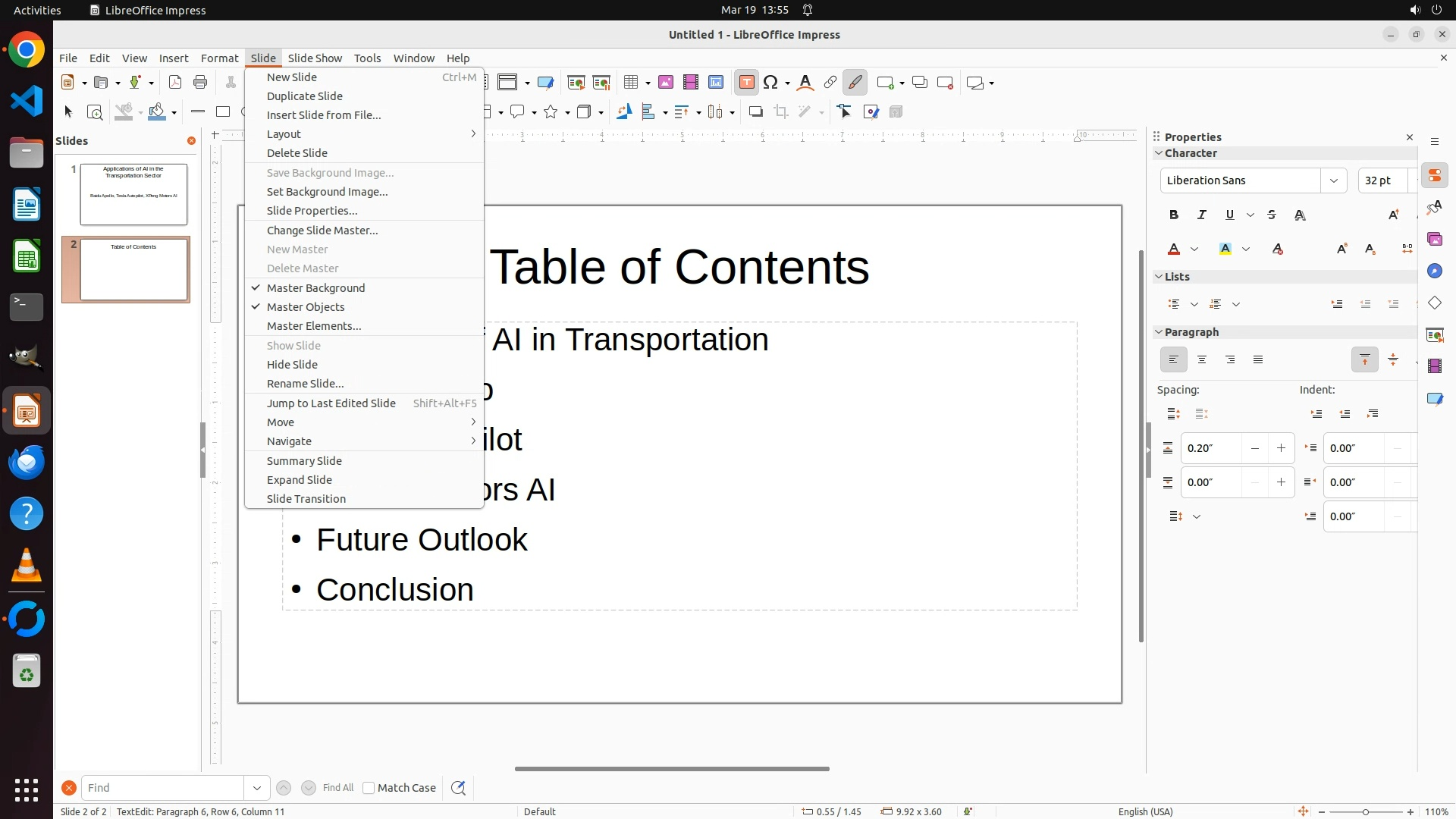Click the Insert Table toolbar icon

(x=630, y=83)
